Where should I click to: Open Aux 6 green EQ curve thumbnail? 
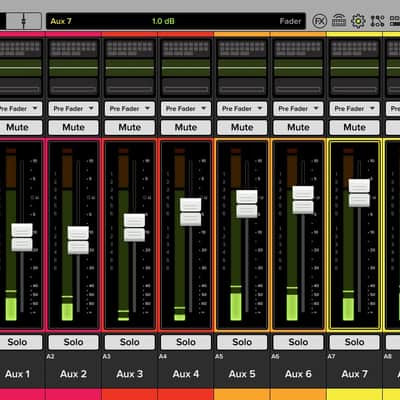pos(298,68)
